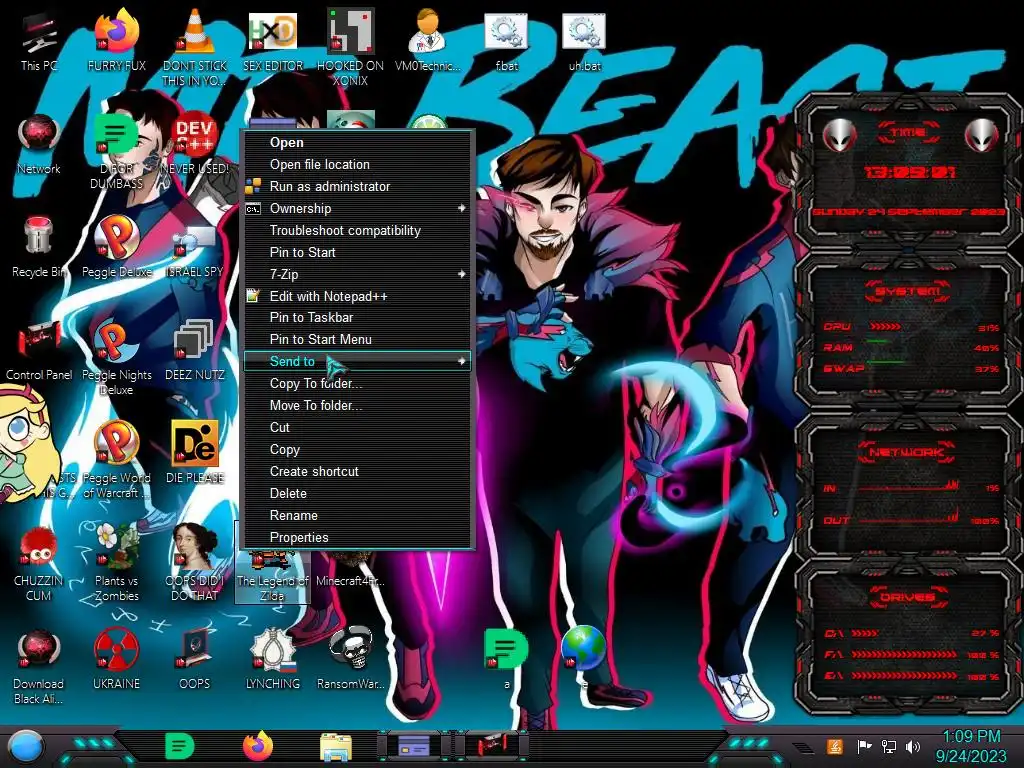Image resolution: width=1024 pixels, height=768 pixels.
Task: Choose Troubleshoot compatibility
Action: [x=357, y=231]
